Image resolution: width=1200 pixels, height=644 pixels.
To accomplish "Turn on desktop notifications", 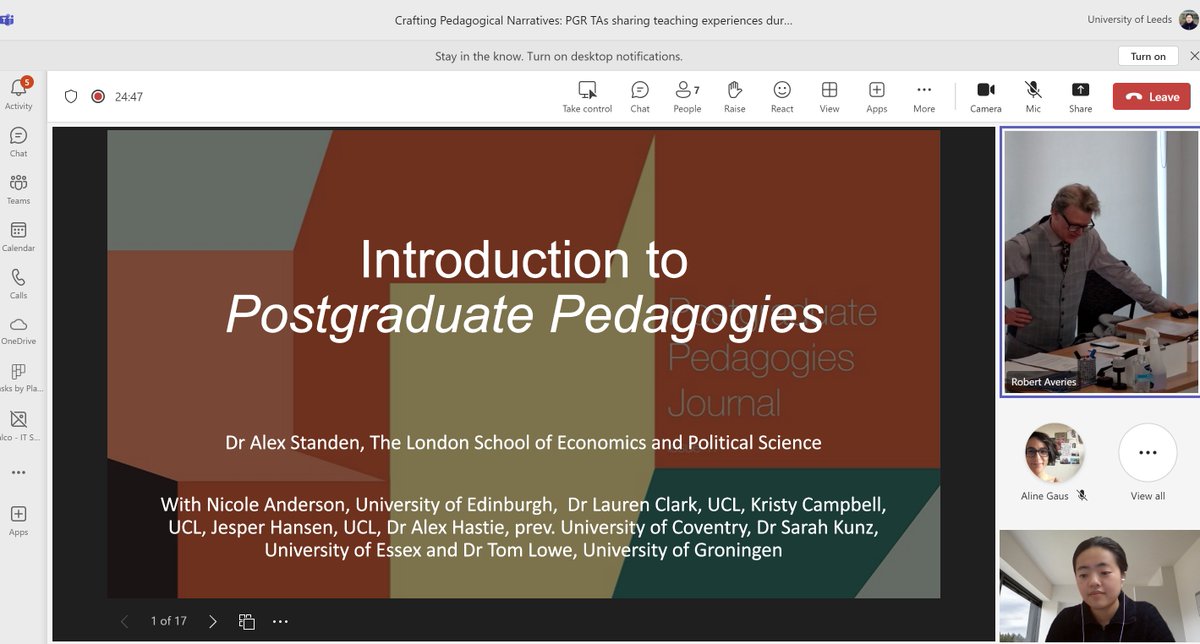I will [x=1148, y=56].
